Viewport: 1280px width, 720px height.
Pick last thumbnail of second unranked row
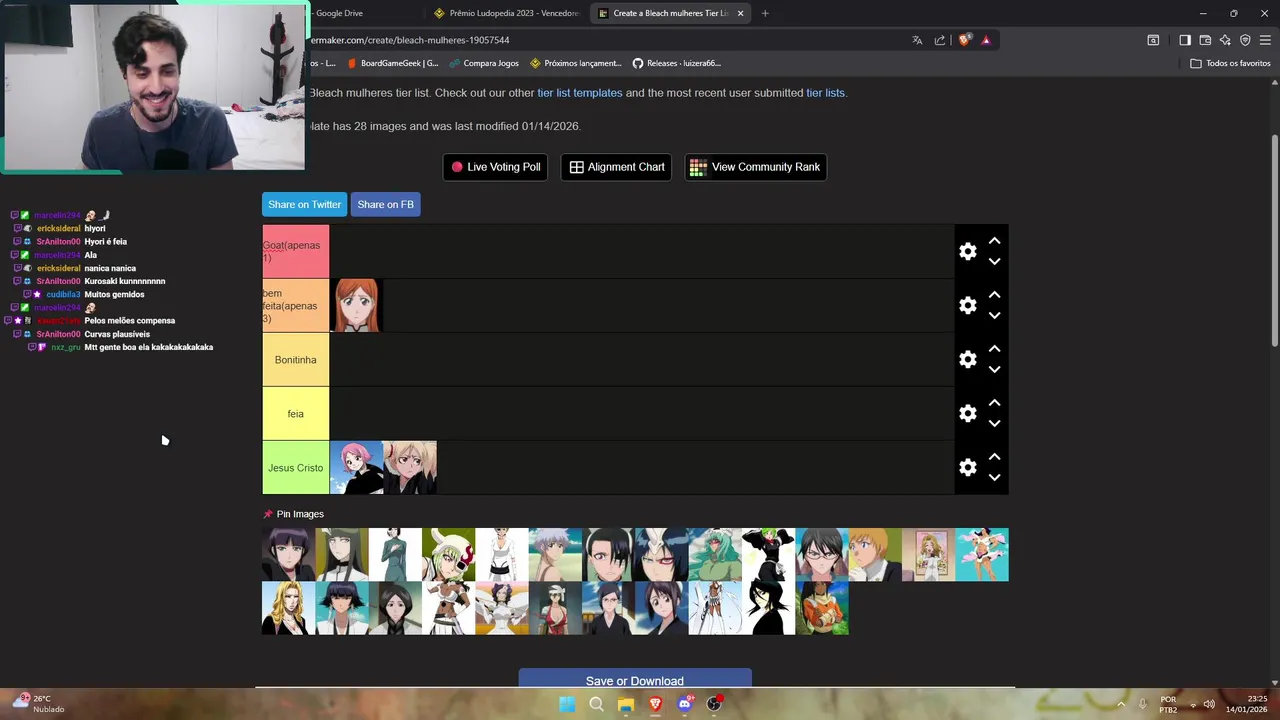pos(822,608)
